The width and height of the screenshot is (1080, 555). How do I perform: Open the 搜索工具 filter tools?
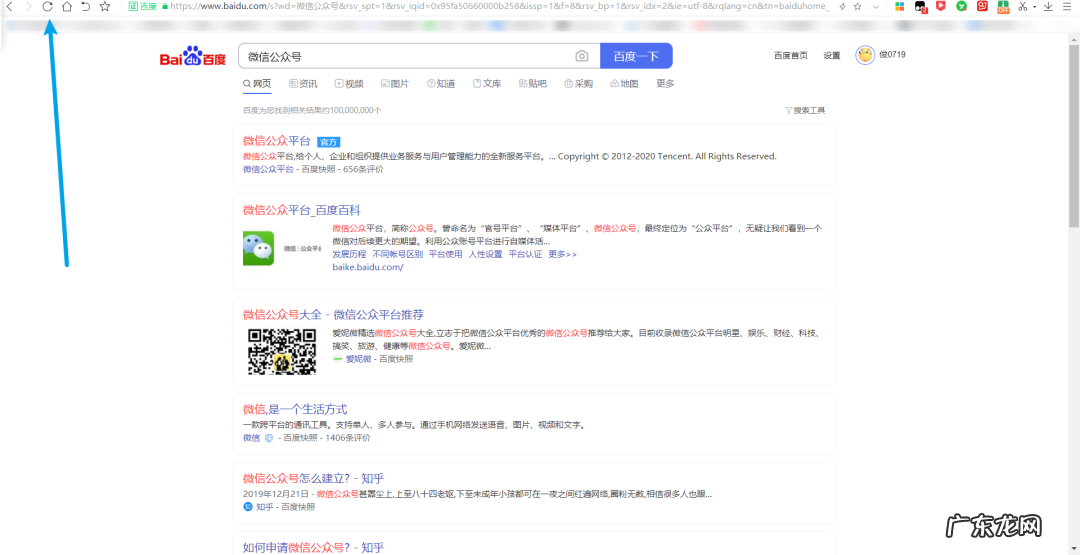804,110
